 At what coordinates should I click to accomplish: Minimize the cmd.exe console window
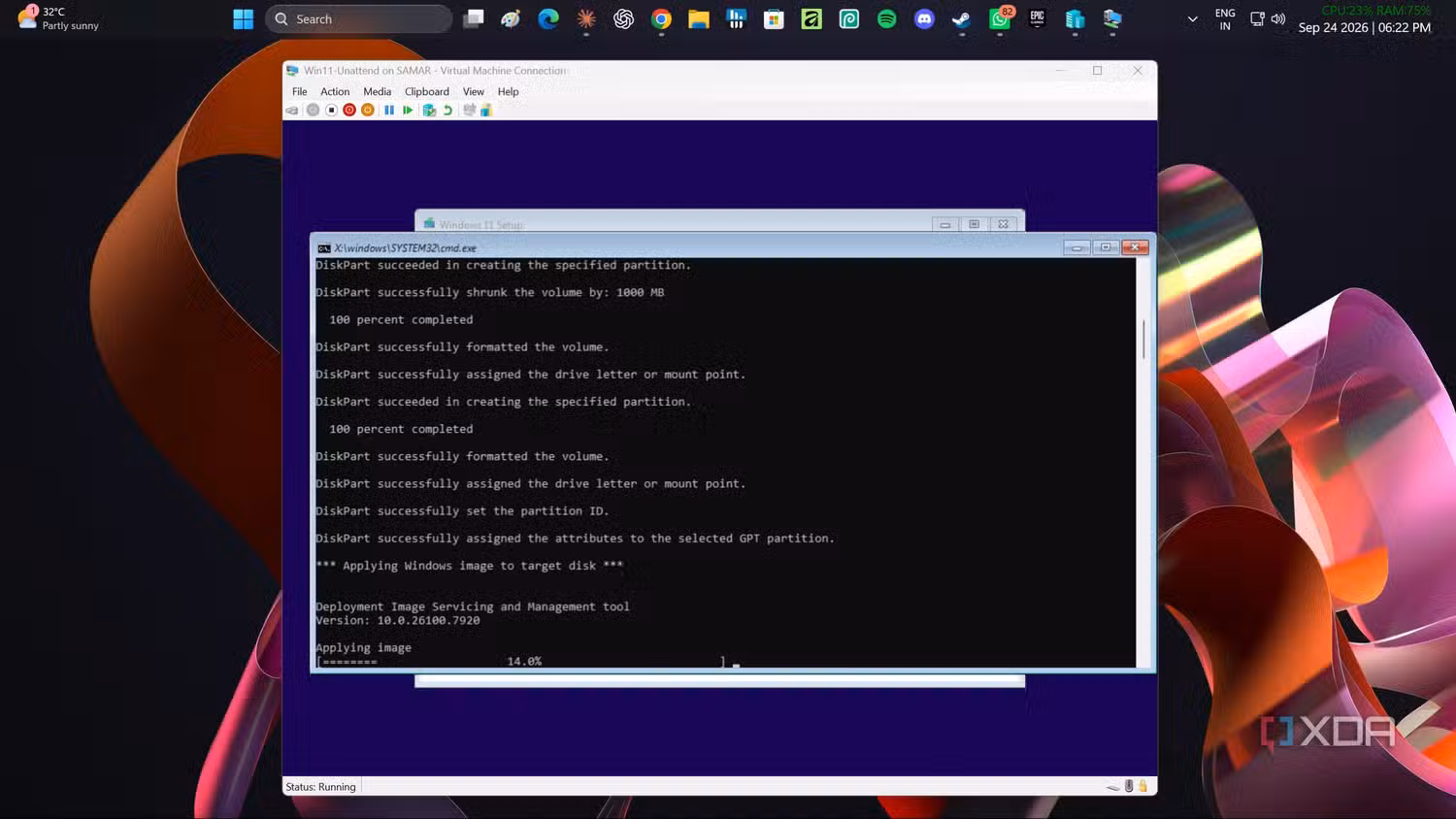[1076, 247]
